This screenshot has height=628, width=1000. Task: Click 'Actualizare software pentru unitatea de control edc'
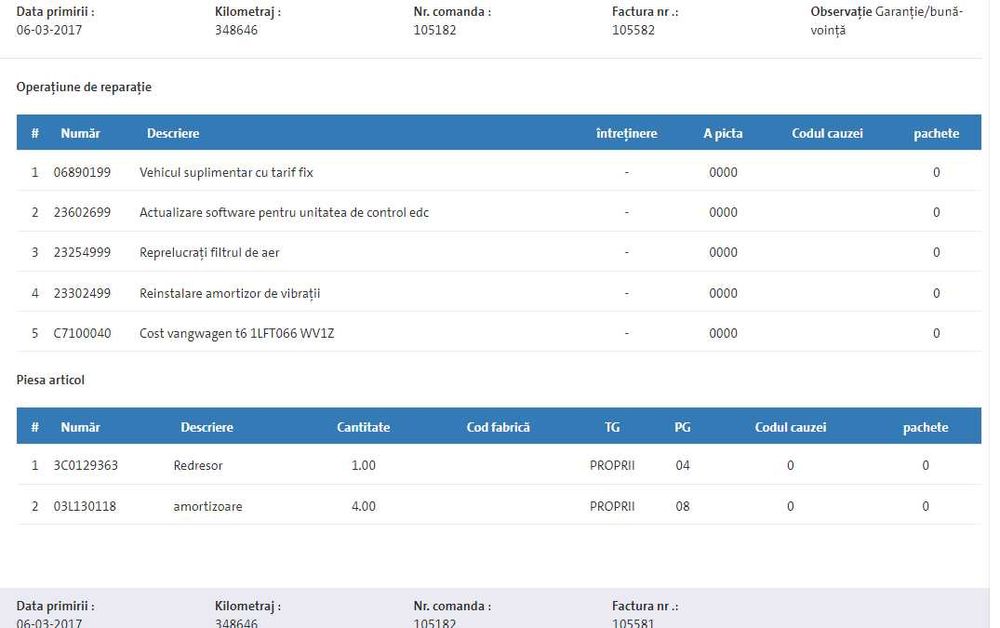point(284,212)
